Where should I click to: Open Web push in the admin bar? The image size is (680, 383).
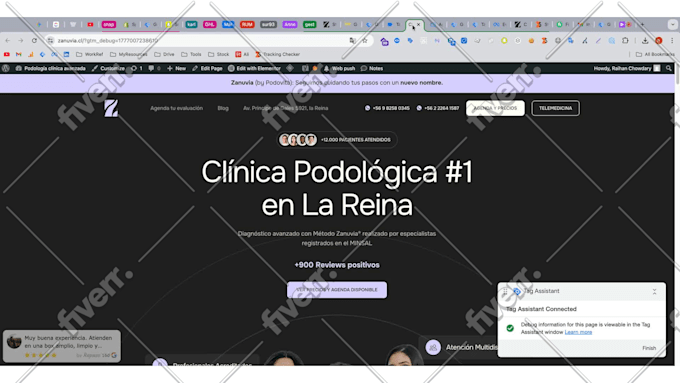[x=340, y=68]
